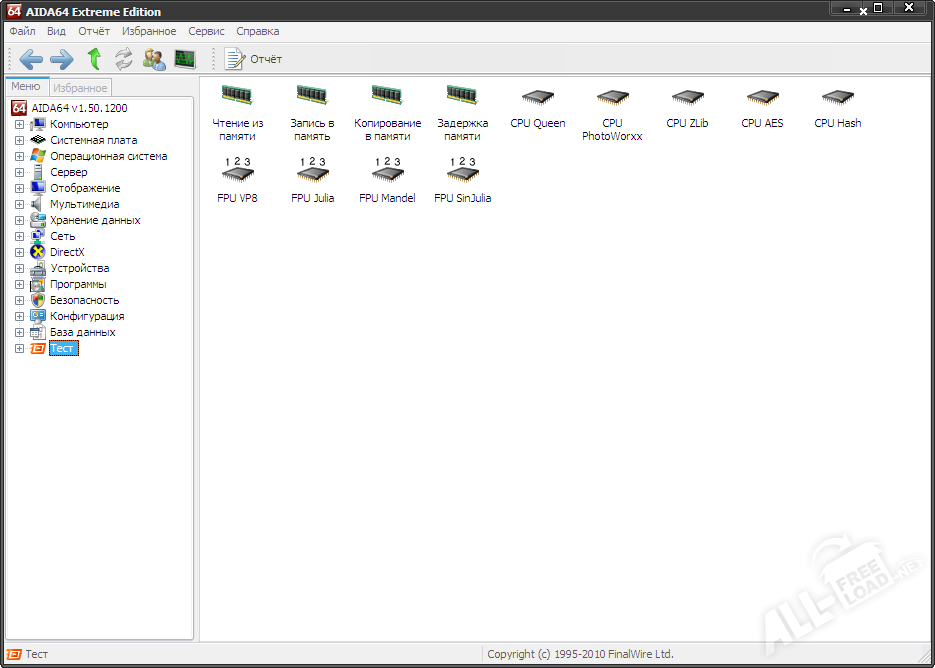The width and height of the screenshot is (935, 668).
Task: Open the Сервис menu
Action: [x=206, y=31]
